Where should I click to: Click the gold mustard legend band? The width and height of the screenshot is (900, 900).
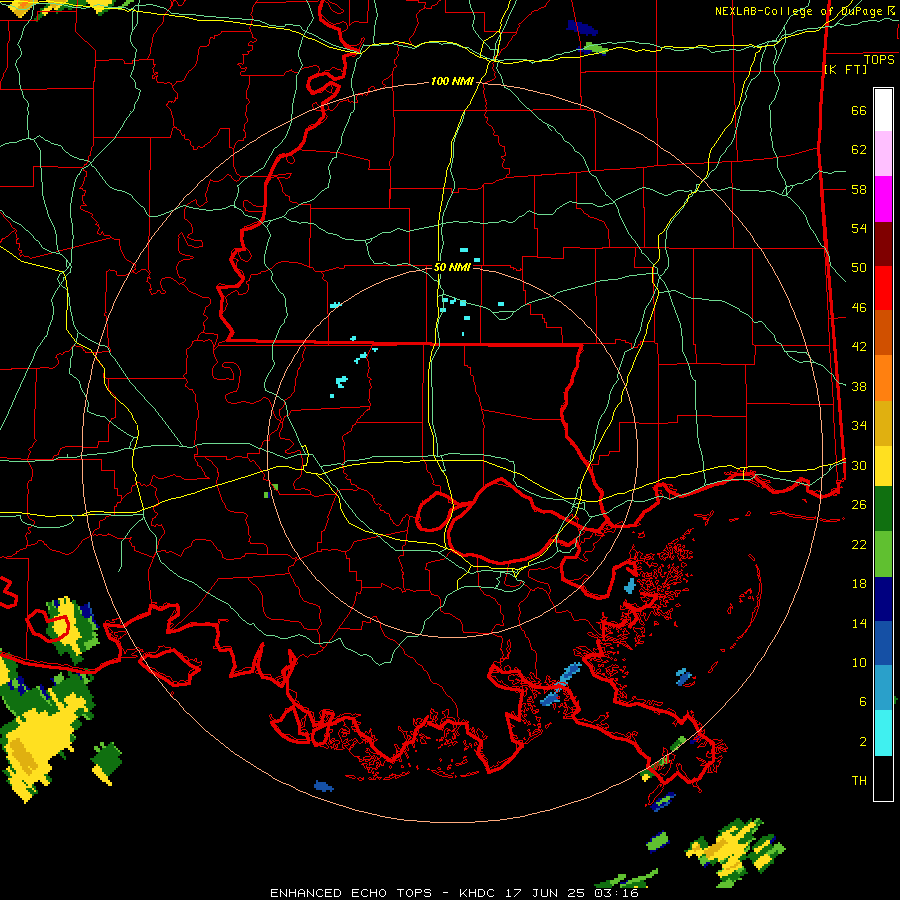883,423
